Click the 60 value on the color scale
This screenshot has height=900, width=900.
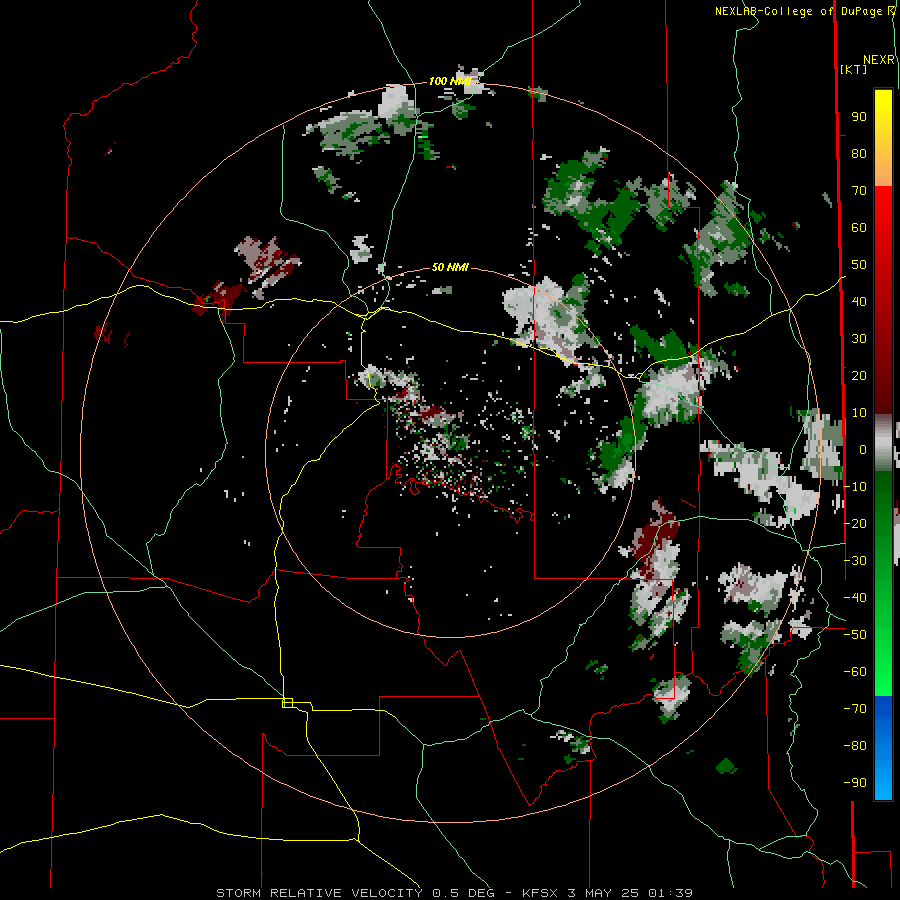pos(859,227)
